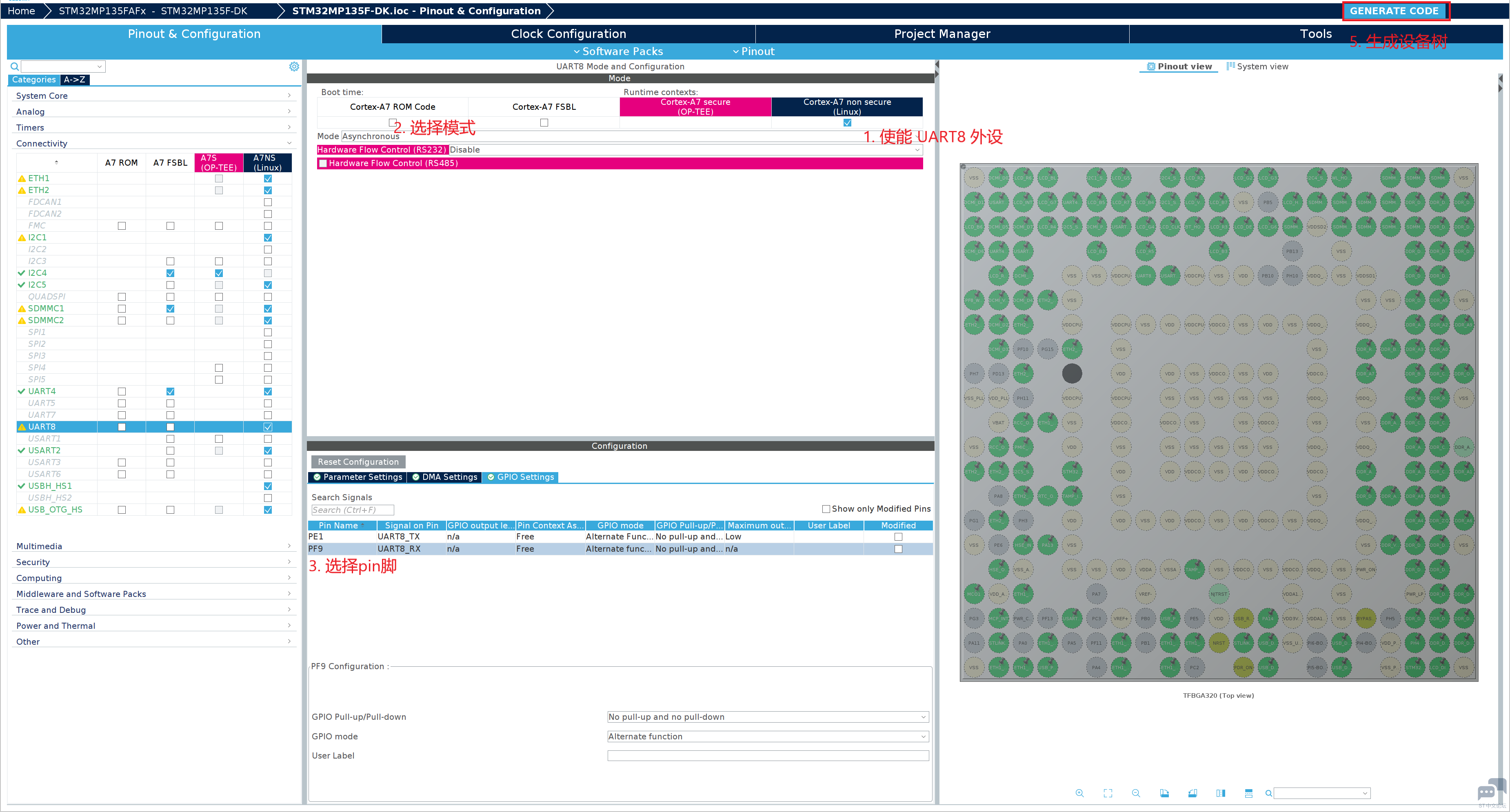The height and width of the screenshot is (812, 1510).
Task: Toggle UART4 A7 FSBL checkbox
Action: coord(170,391)
